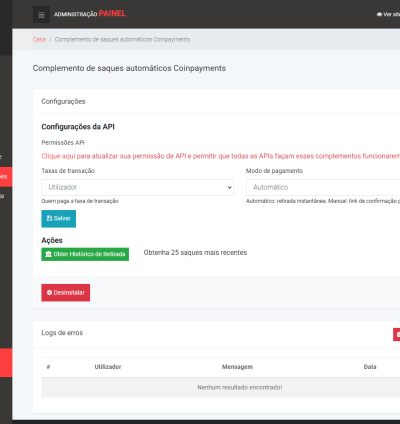Click the Utilizador column header in logs table

[x=108, y=367]
